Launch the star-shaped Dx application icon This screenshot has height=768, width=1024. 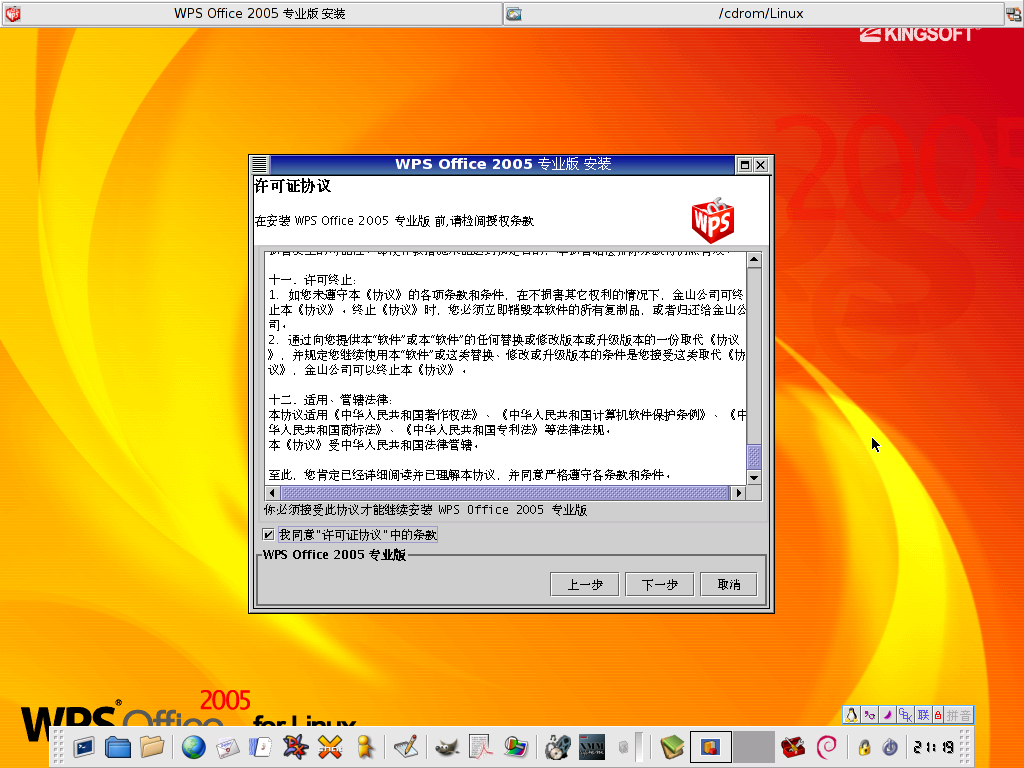pos(295,746)
